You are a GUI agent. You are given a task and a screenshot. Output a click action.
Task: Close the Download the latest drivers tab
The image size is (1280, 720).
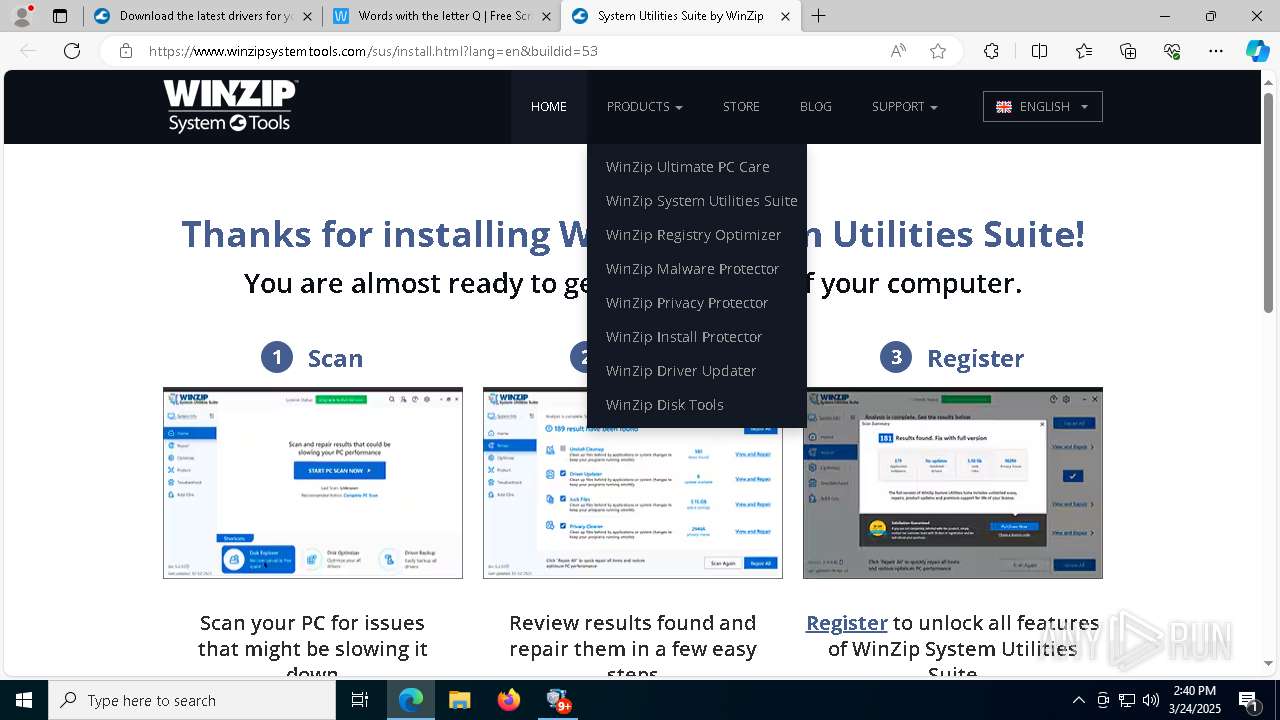[x=307, y=16]
